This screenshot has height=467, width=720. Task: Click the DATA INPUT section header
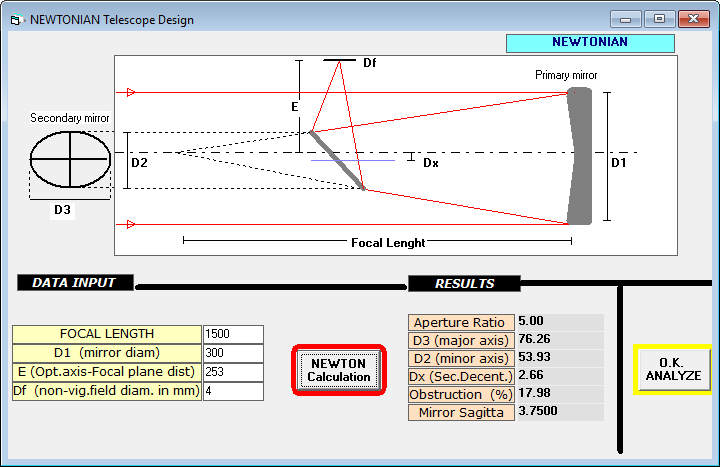pos(75,282)
